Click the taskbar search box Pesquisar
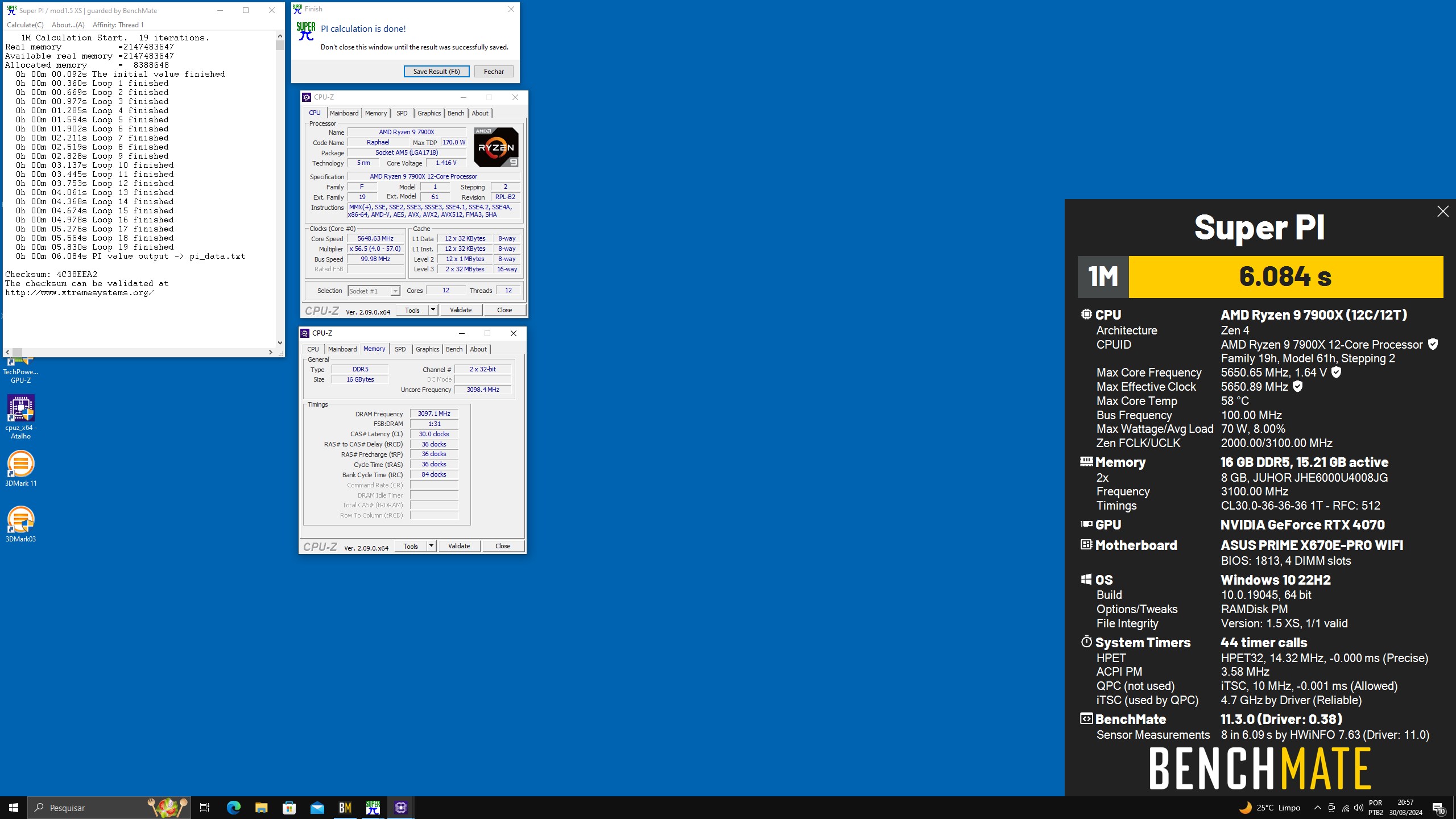The width and height of the screenshot is (1456, 819). click(x=109, y=807)
